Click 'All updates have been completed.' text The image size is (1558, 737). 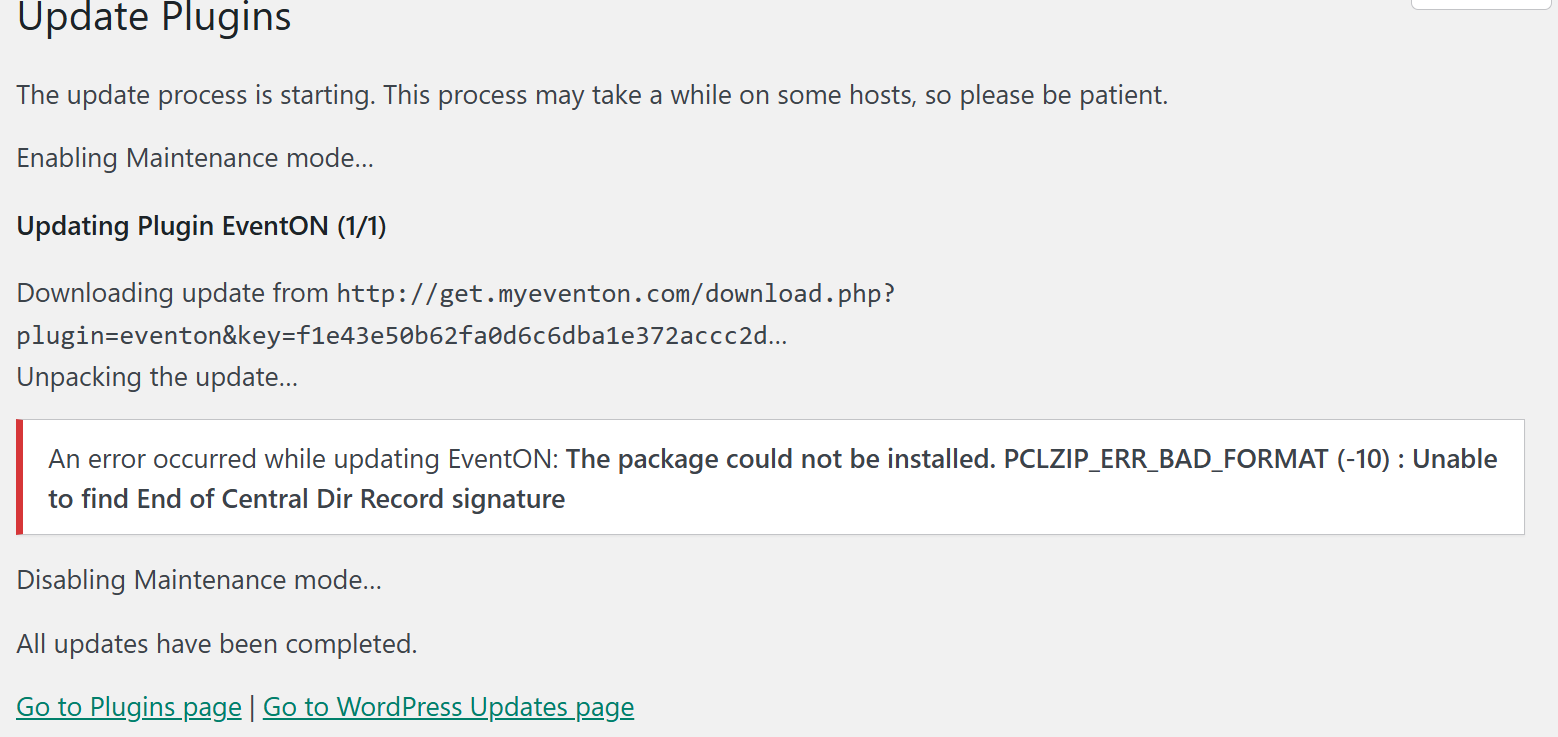[217, 644]
